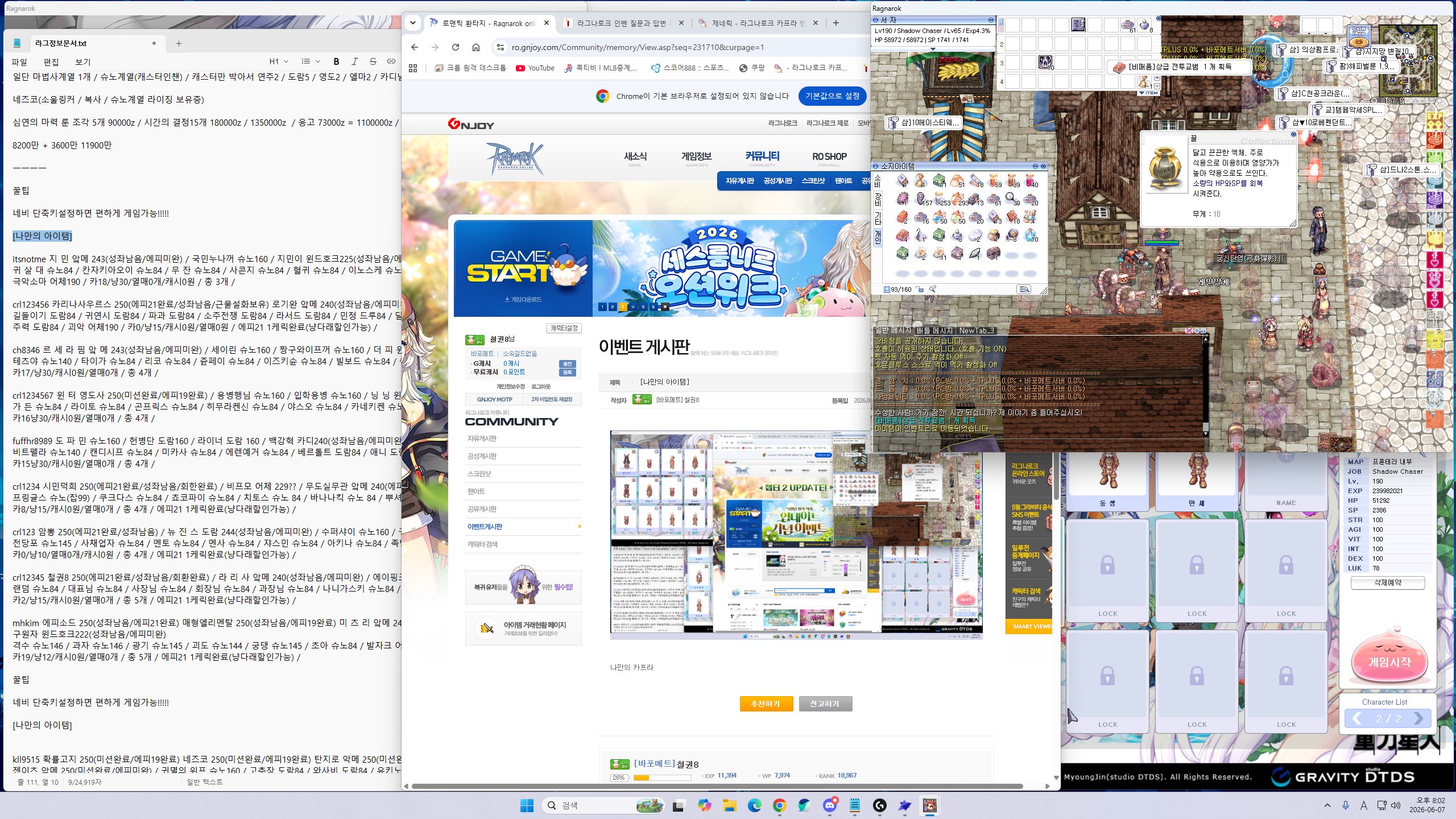1456x819 pixels.
Task: Click the Chrome address bar URL
Action: click(638, 47)
